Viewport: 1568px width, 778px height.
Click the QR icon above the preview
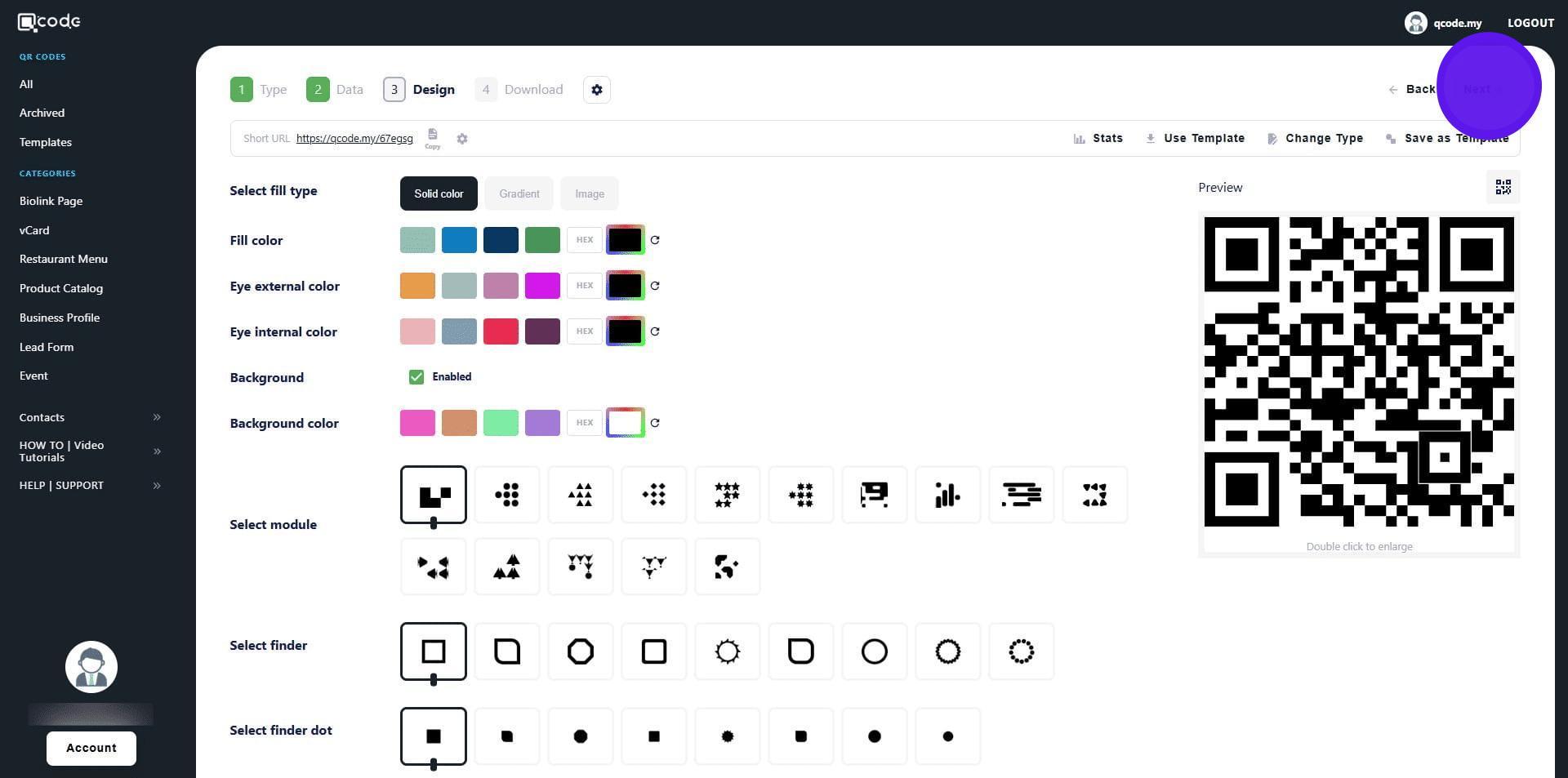[1503, 188]
